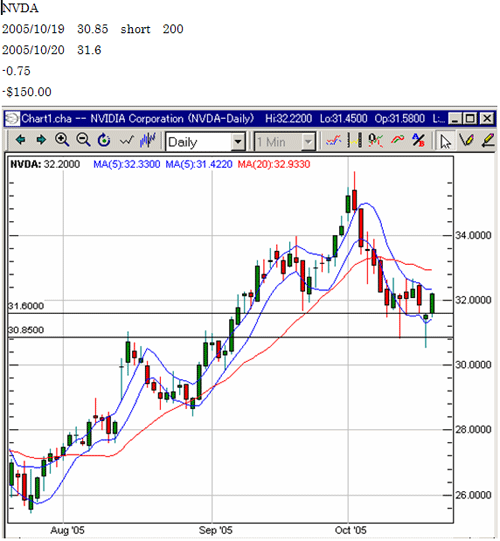Click the chart window system menu icon
Viewport: 500px width, 541px height.
pos(11,119)
